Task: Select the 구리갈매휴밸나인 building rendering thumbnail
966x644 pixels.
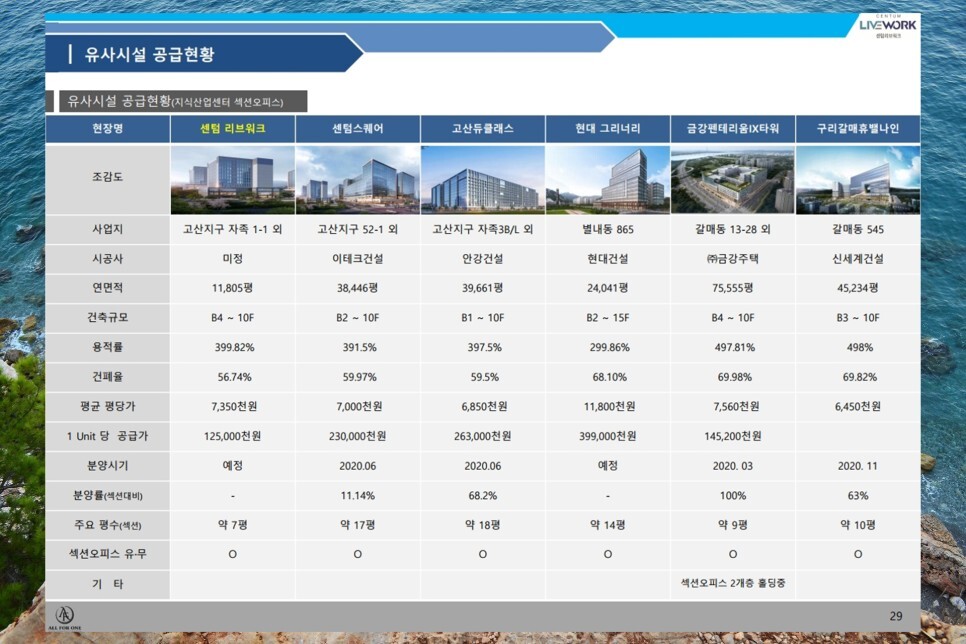Action: point(858,180)
